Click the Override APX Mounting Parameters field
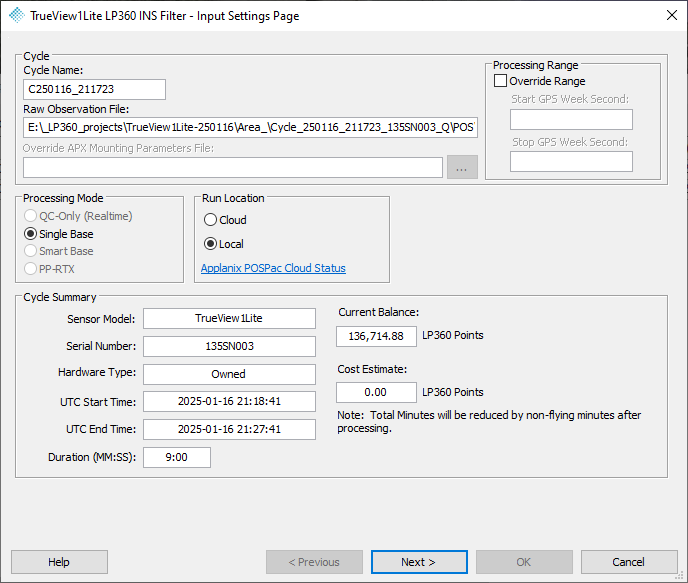688x583 pixels. 233,167
